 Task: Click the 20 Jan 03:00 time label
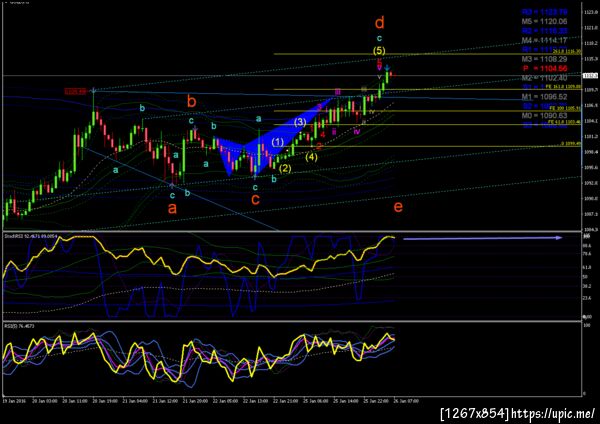click(44, 401)
